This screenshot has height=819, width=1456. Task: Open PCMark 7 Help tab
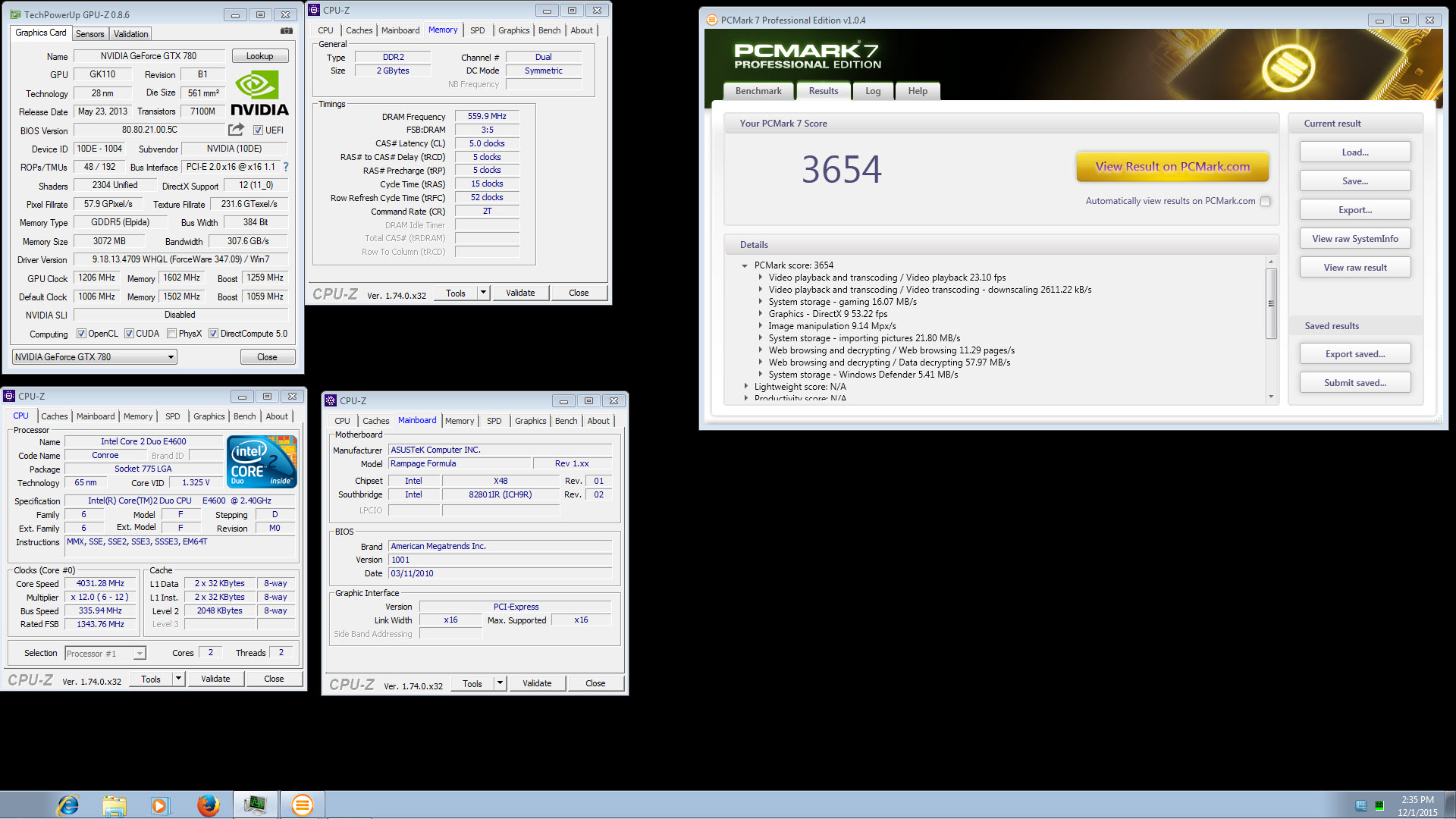tap(918, 91)
